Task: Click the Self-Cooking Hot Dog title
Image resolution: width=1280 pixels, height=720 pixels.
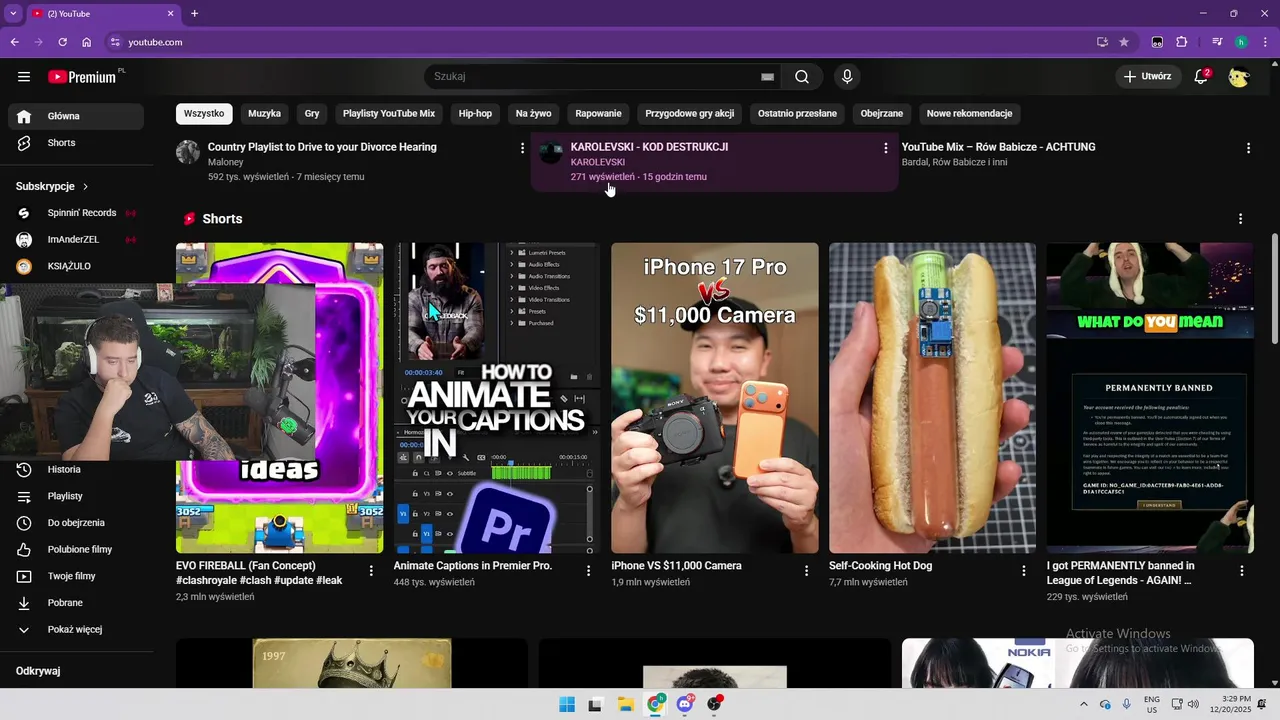Action: (x=880, y=566)
